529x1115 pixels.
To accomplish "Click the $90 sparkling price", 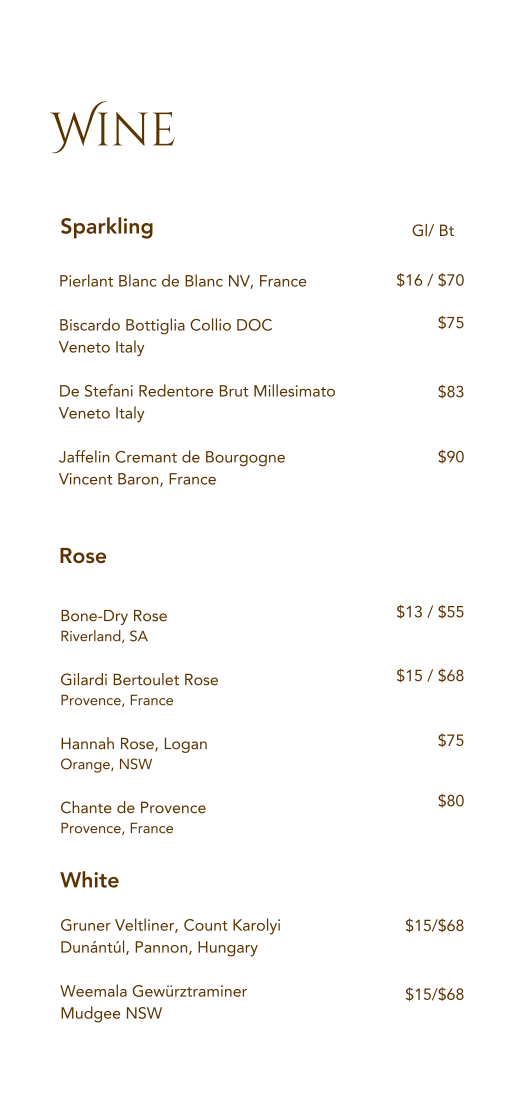I will (451, 457).
